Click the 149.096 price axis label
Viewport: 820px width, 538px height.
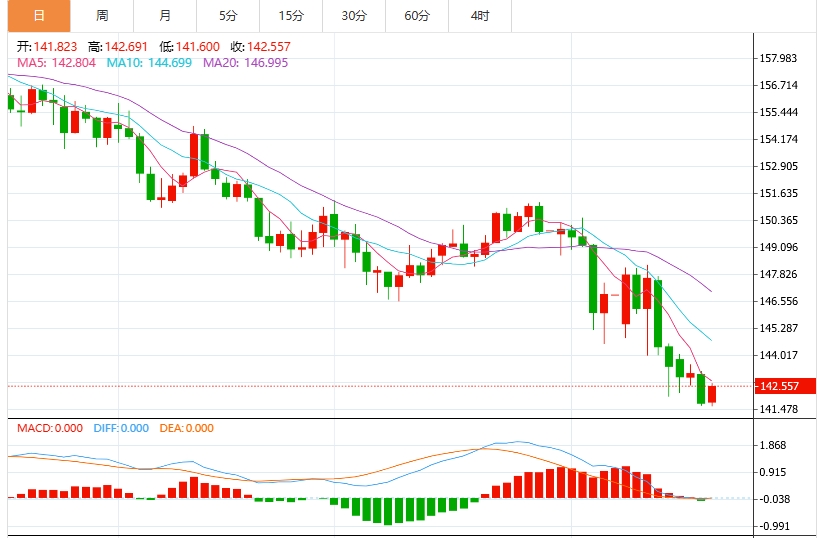pyautogui.click(x=778, y=247)
